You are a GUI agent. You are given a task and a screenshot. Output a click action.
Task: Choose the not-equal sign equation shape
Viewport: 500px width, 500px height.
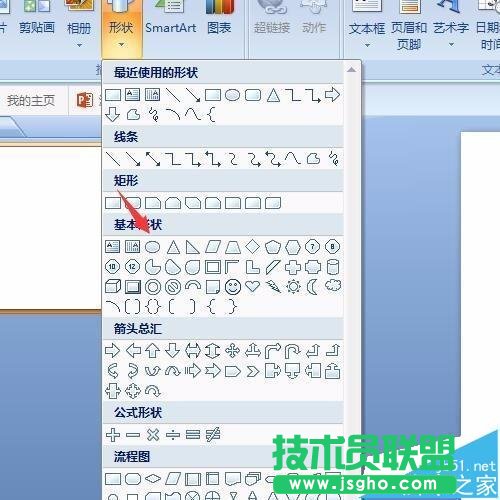pos(213,435)
